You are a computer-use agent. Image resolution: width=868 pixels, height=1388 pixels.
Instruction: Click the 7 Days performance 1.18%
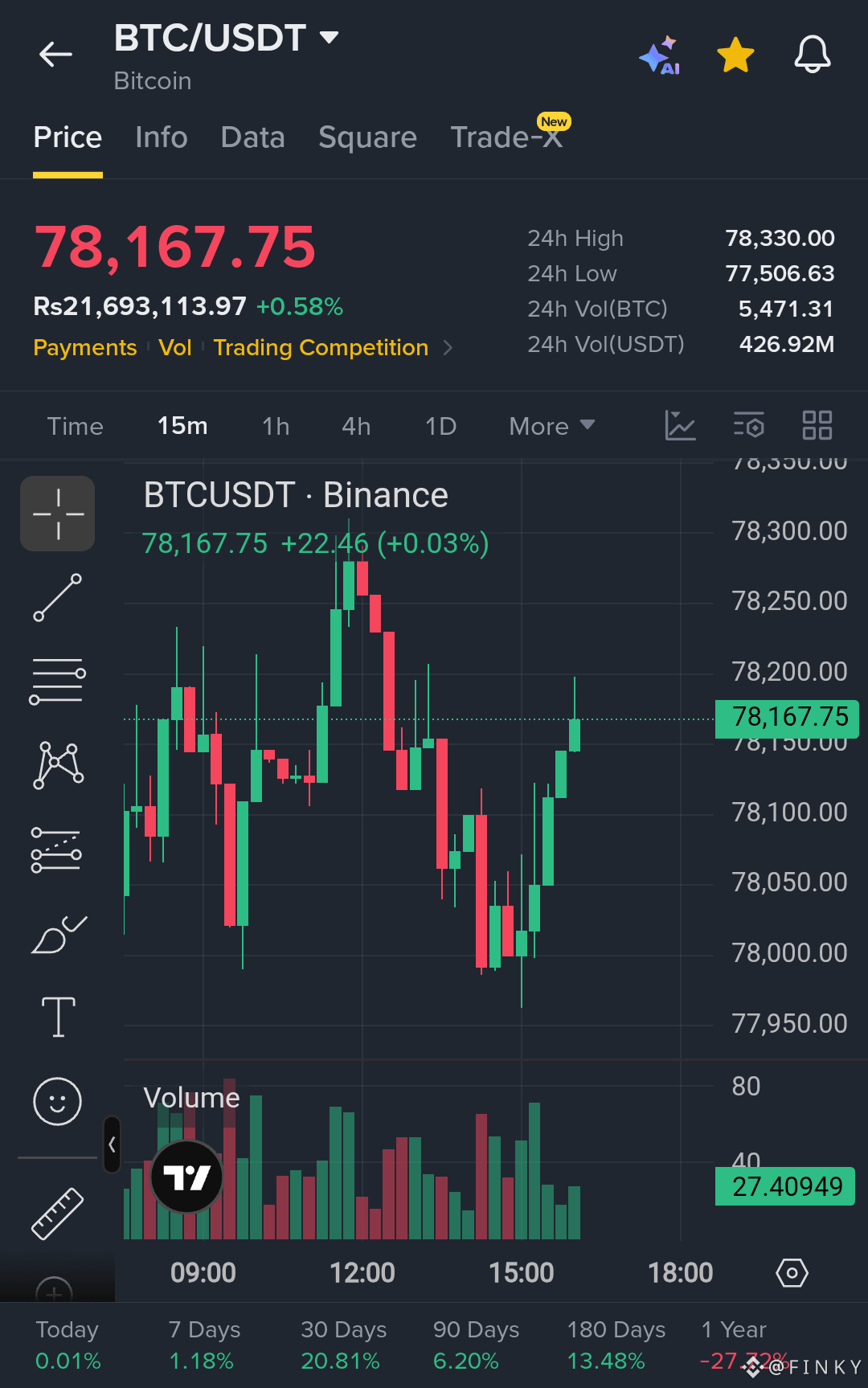[x=201, y=1361]
